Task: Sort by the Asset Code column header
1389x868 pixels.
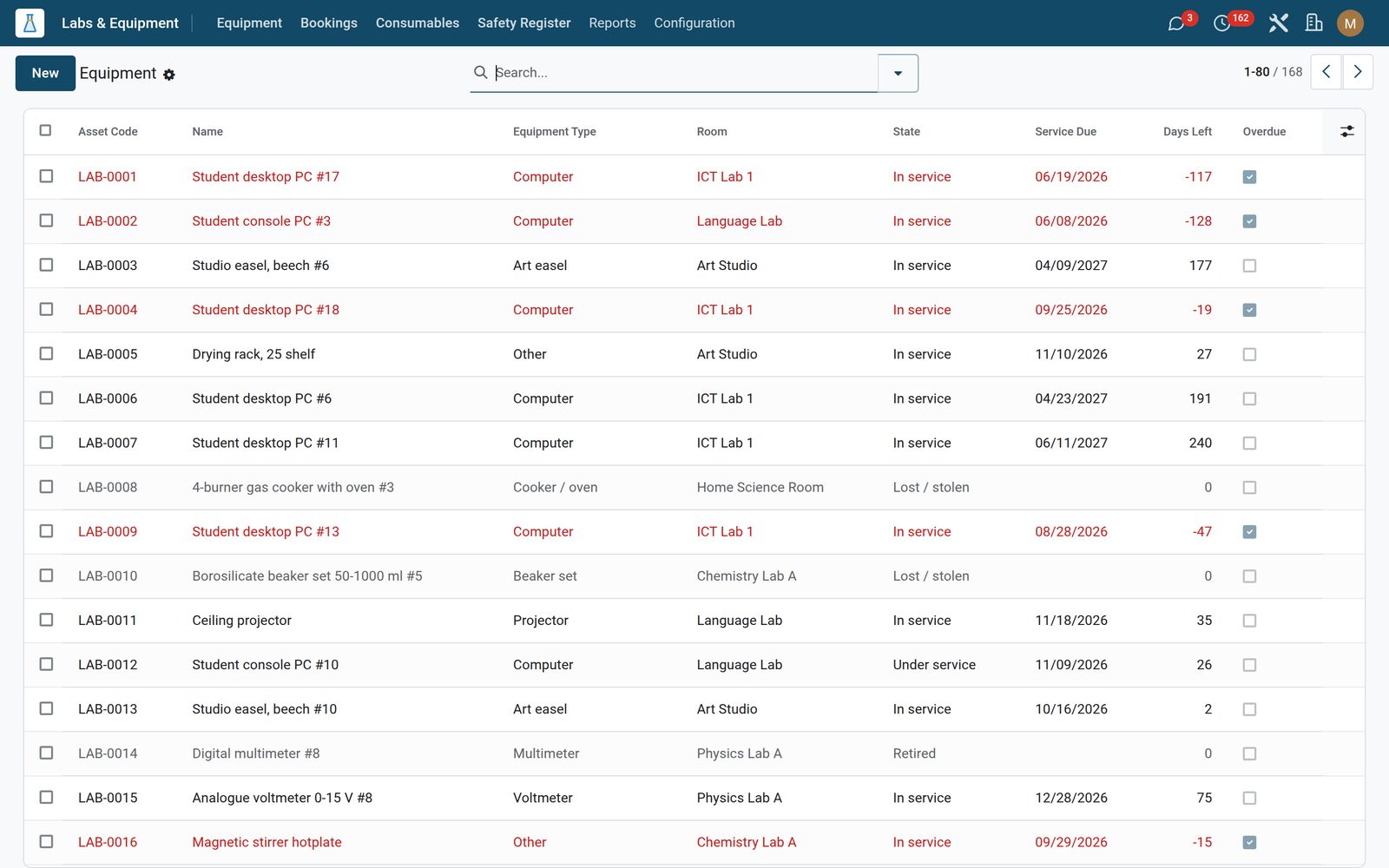Action: pyautogui.click(x=108, y=132)
